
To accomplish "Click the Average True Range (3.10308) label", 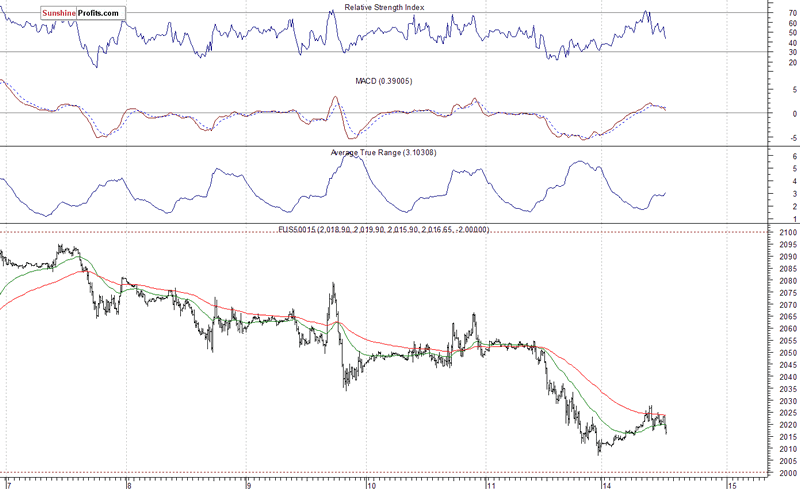I will click(383, 153).
